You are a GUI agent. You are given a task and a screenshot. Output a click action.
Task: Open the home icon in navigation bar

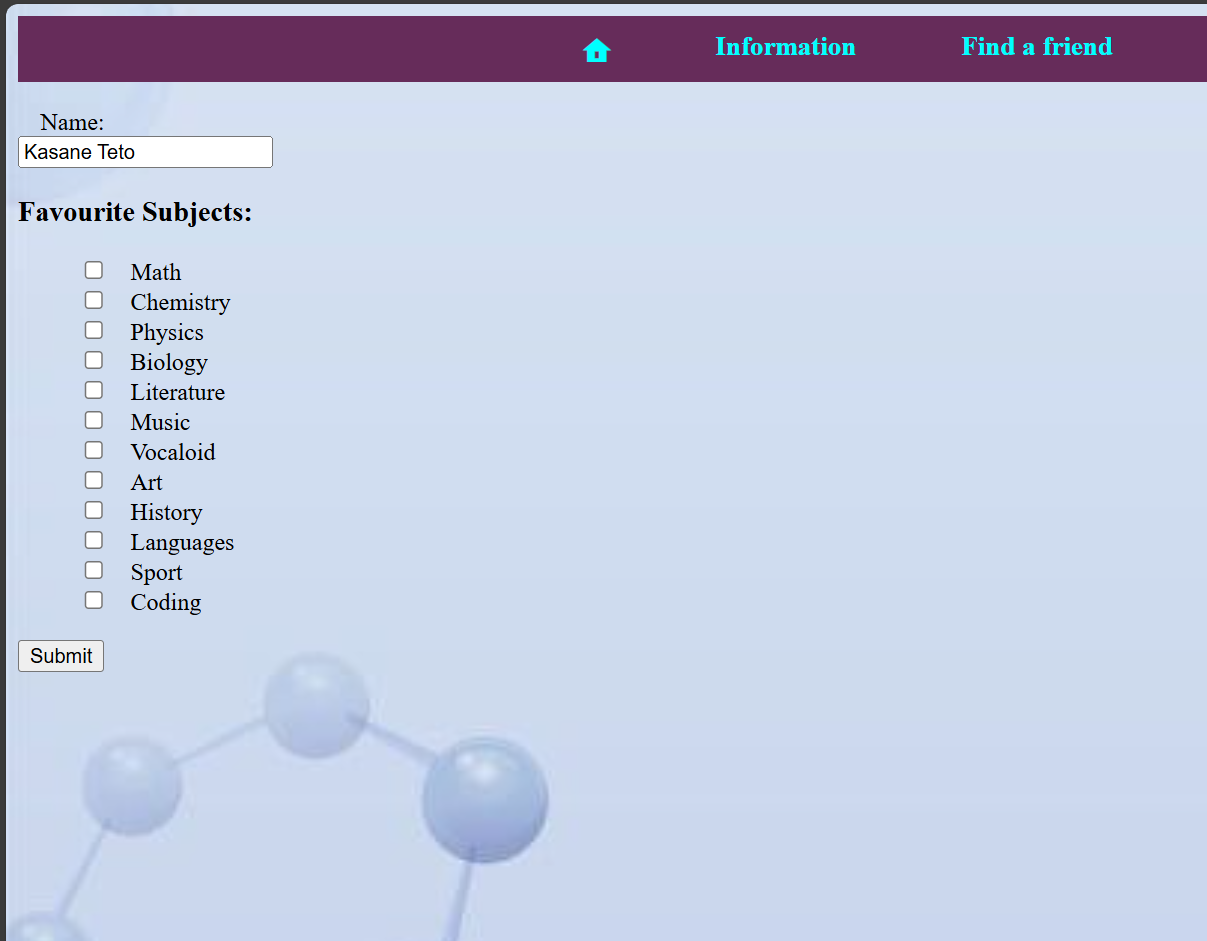[596, 50]
